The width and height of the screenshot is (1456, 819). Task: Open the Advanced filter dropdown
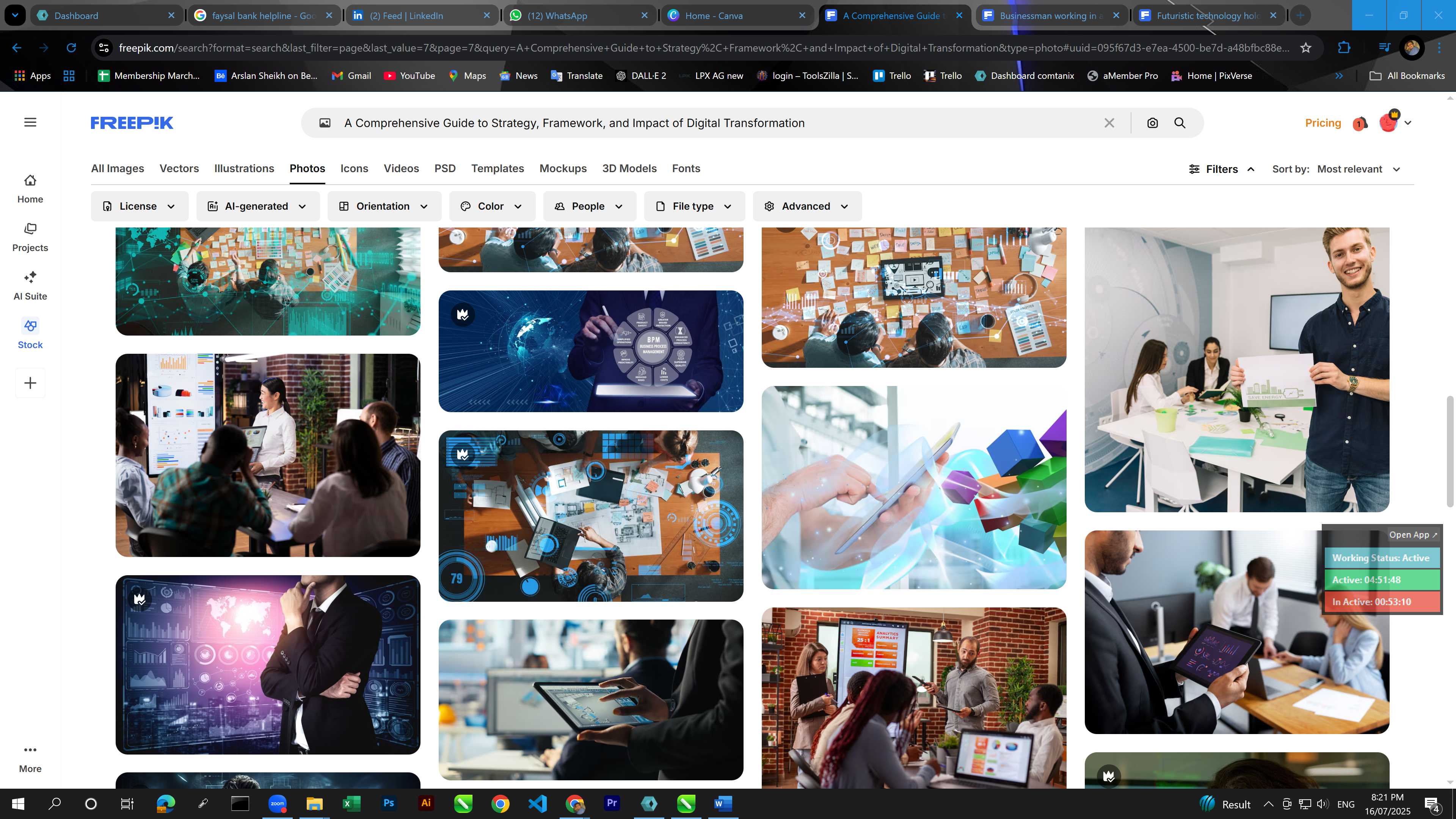click(807, 206)
